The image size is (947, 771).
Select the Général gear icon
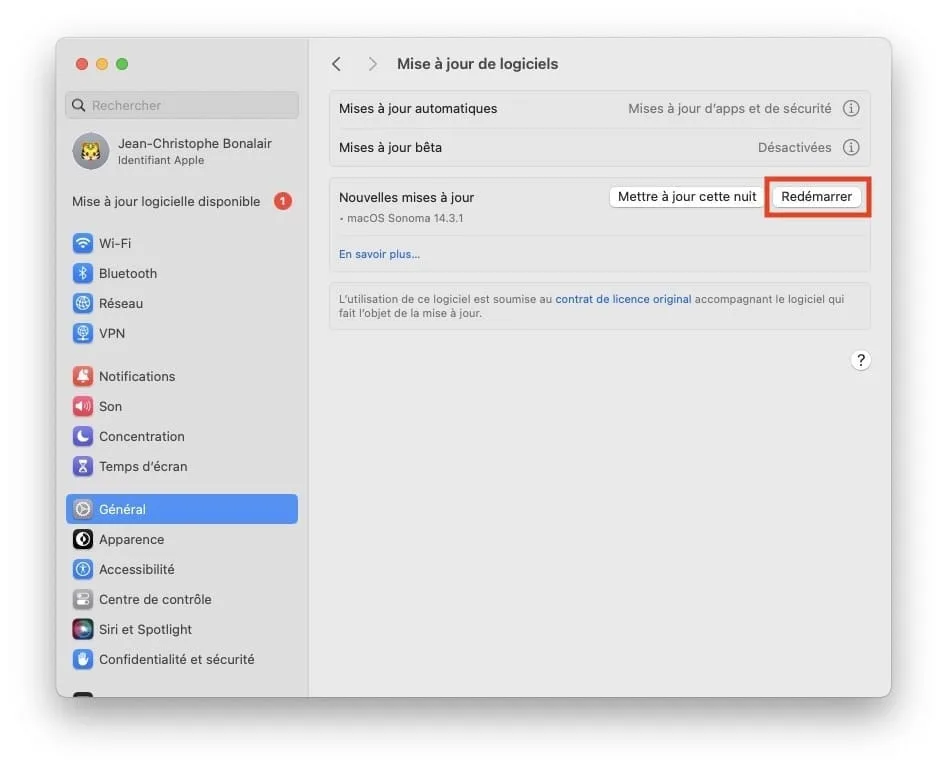[x=83, y=509]
